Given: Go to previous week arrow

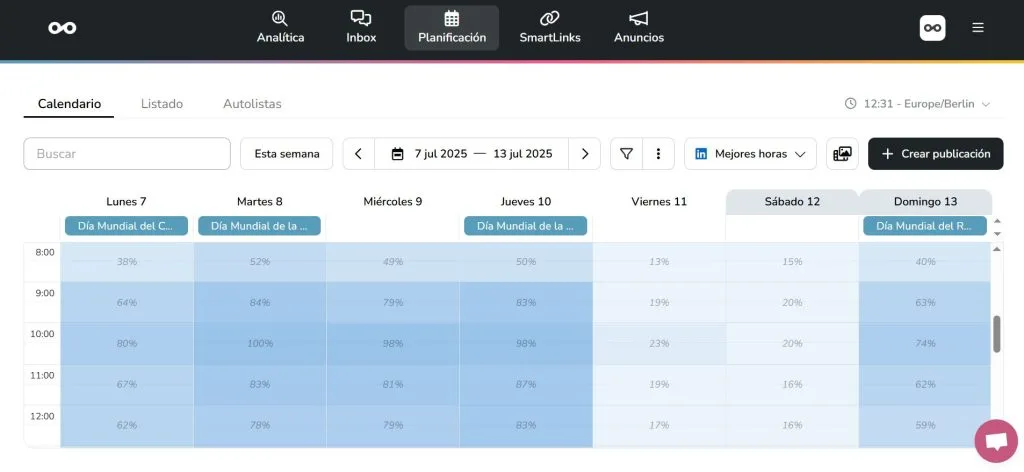Looking at the screenshot, I should [359, 154].
